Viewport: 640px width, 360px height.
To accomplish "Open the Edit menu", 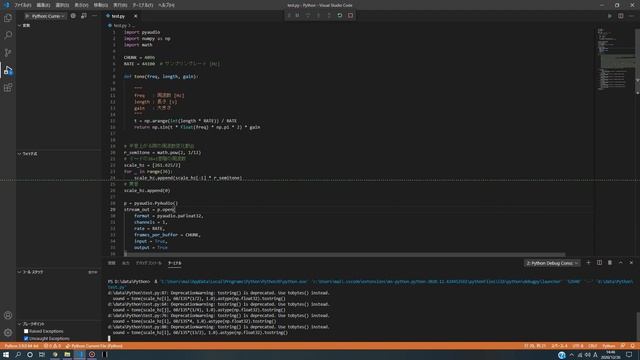I will click(x=43, y=5).
